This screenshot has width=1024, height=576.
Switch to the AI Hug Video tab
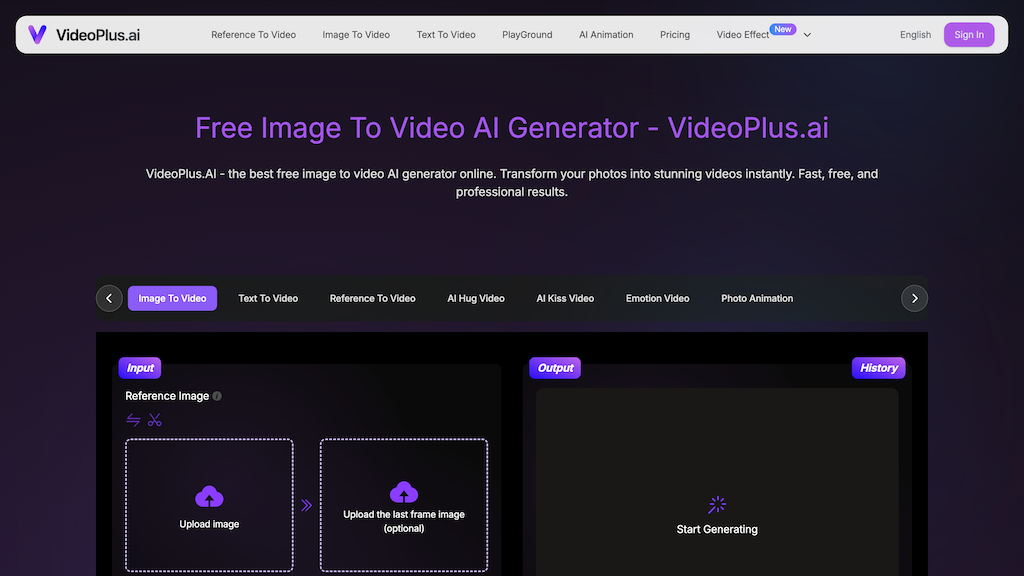pos(475,298)
